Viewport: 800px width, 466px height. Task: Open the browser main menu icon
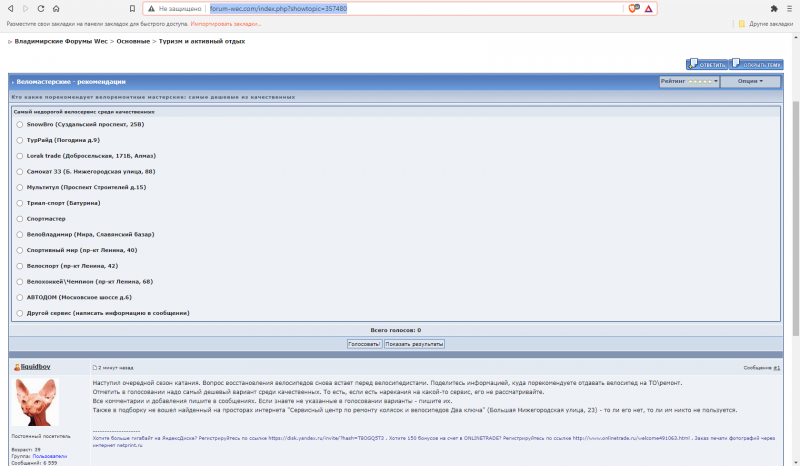pyautogui.click(x=789, y=9)
